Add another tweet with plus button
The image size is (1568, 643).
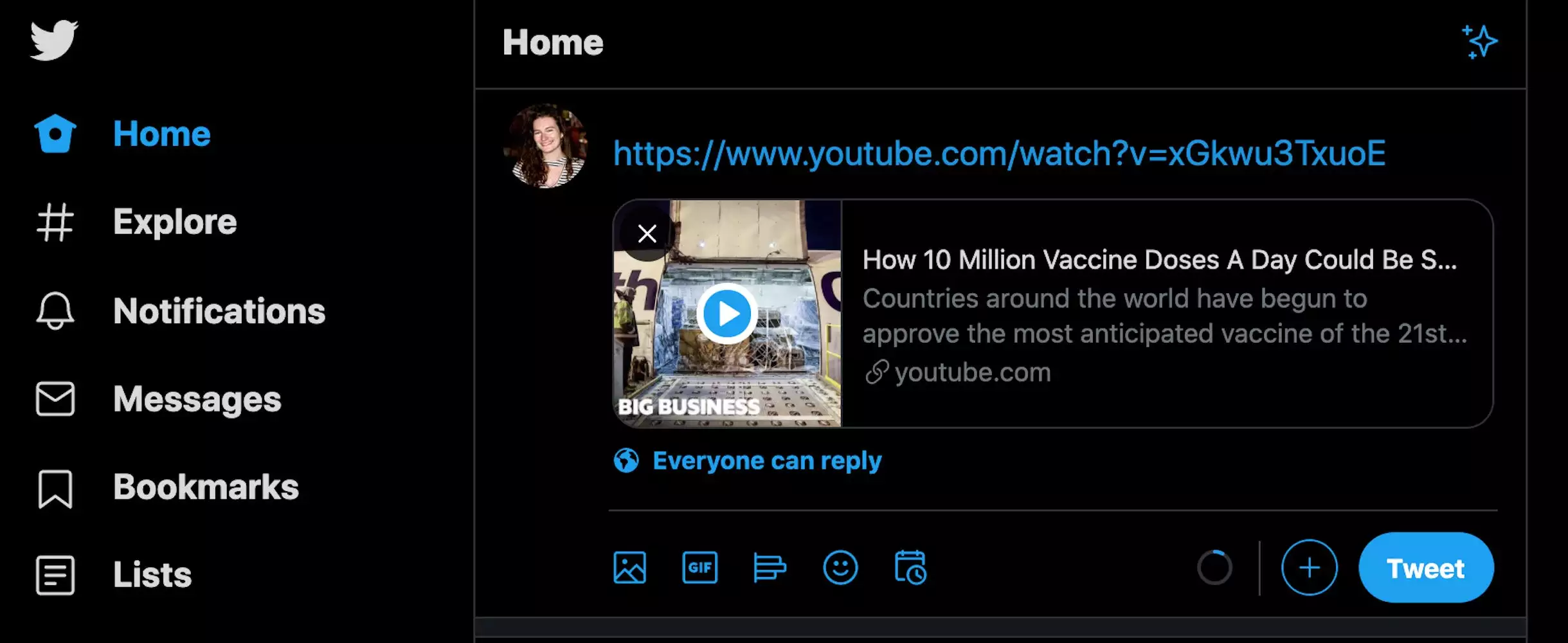click(1310, 568)
